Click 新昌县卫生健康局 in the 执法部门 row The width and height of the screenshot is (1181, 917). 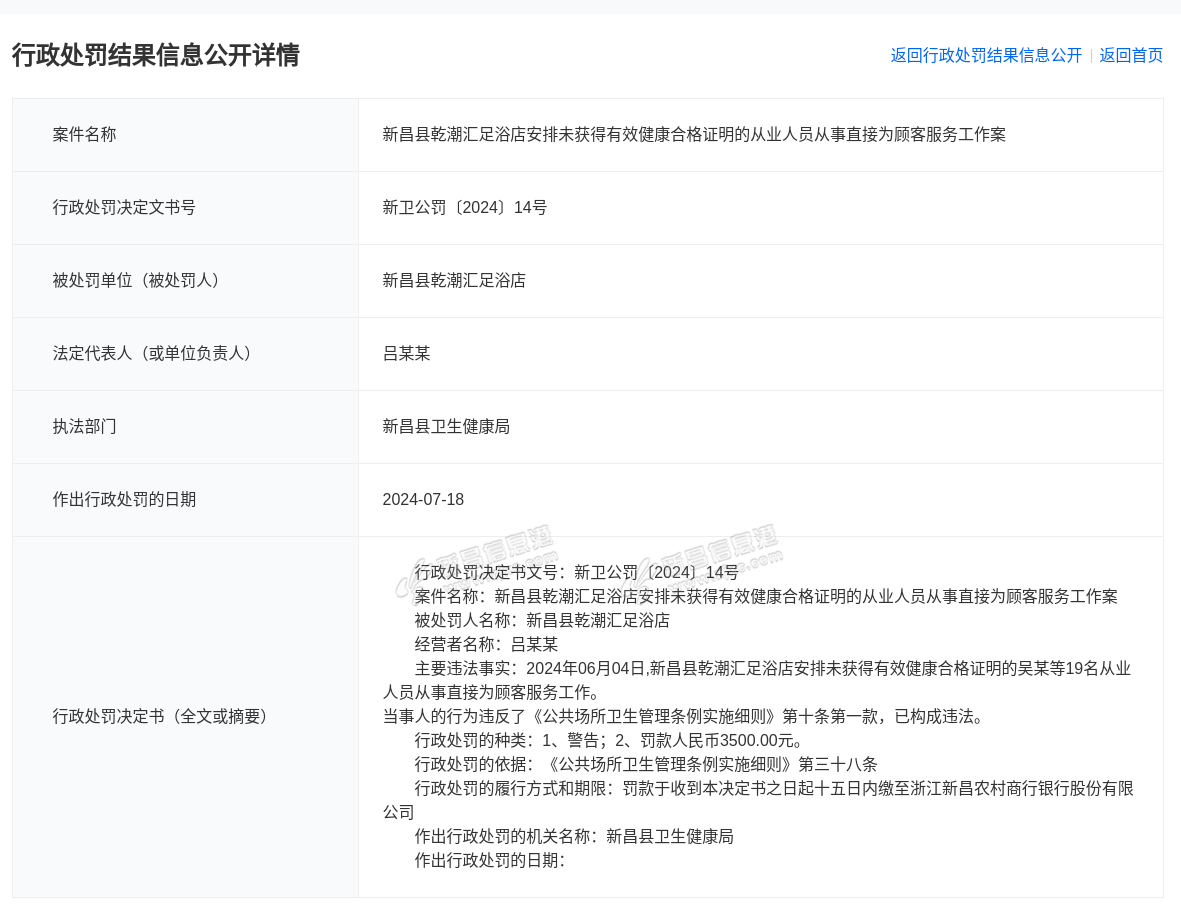coord(446,426)
